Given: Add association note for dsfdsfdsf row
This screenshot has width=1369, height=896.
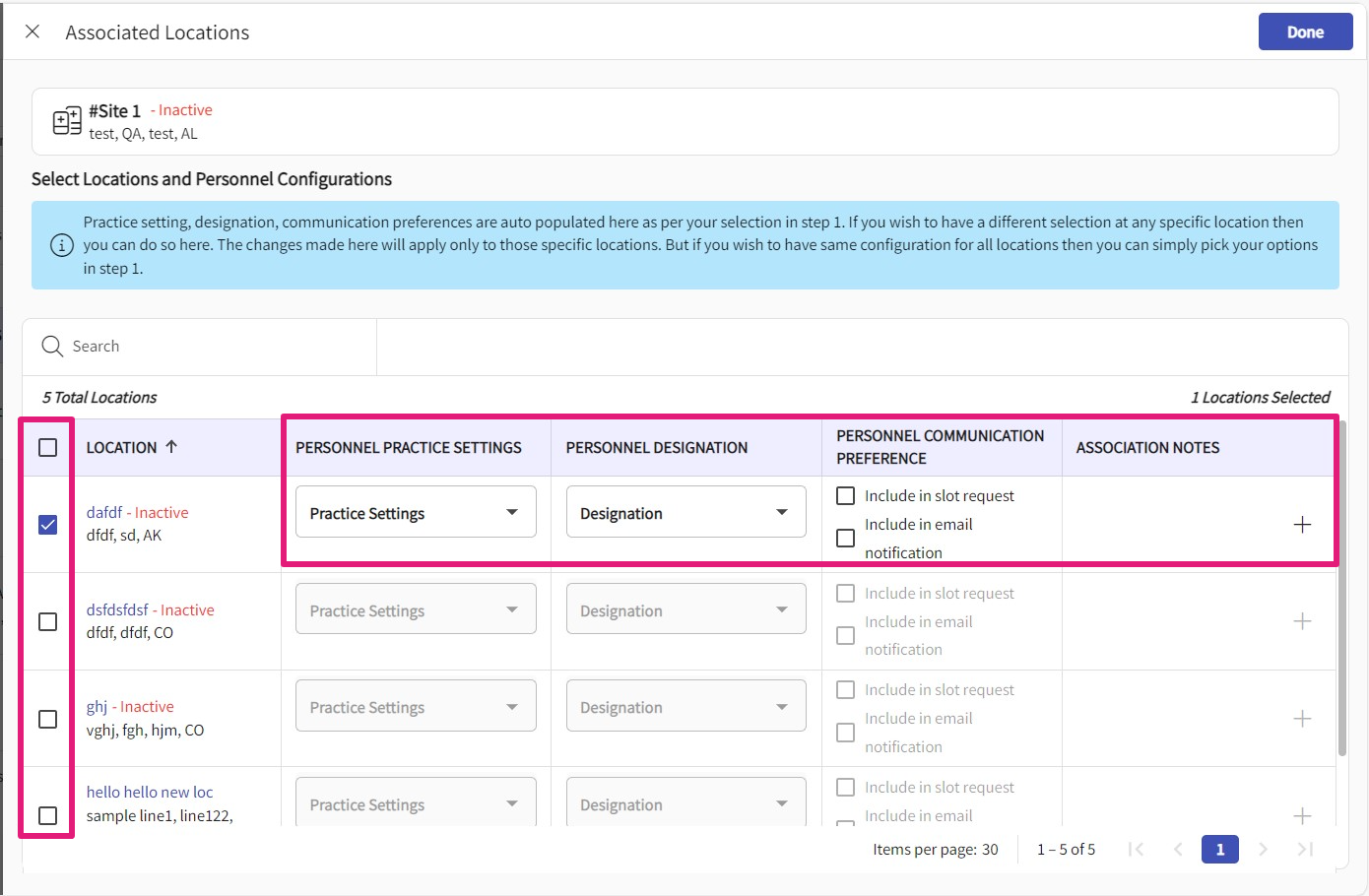Looking at the screenshot, I should coord(1302,621).
